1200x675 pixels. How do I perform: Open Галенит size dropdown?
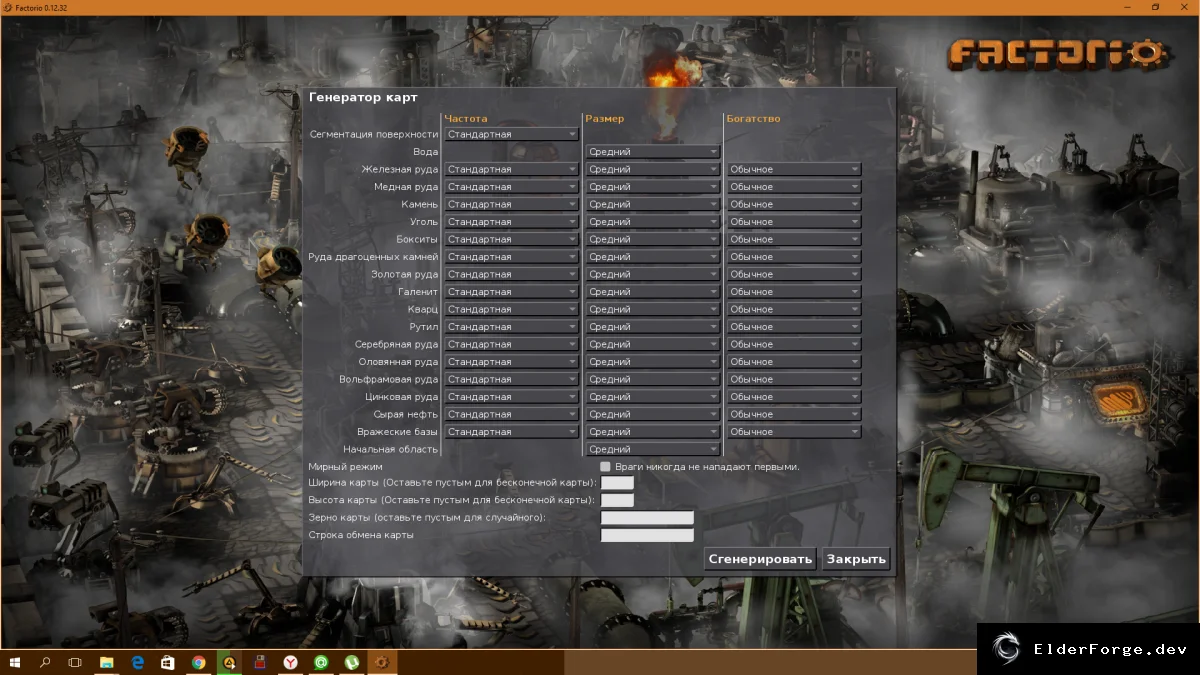[653, 292]
